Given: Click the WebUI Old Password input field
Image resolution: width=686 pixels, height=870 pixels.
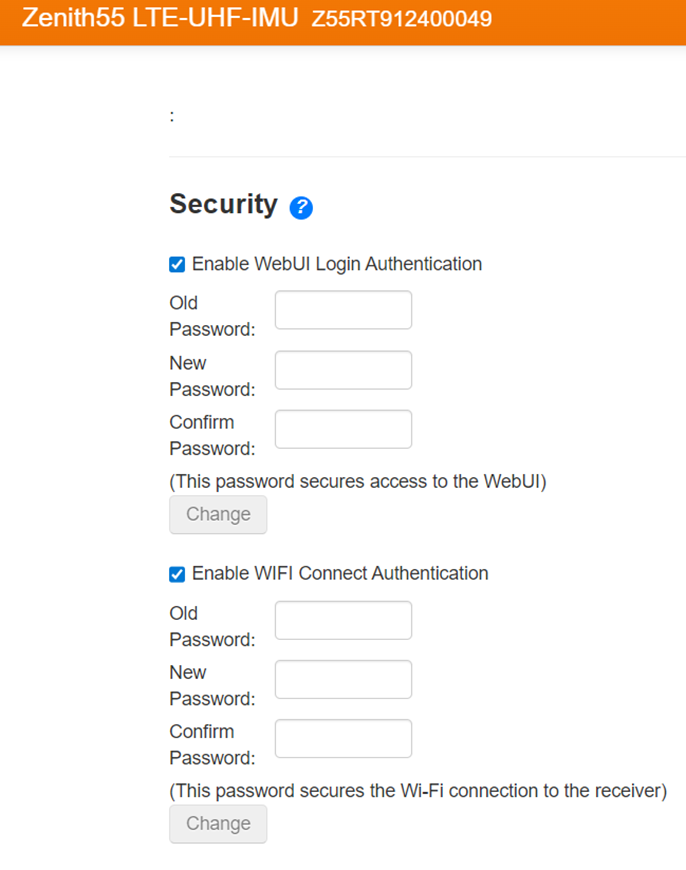Looking at the screenshot, I should [x=343, y=310].
